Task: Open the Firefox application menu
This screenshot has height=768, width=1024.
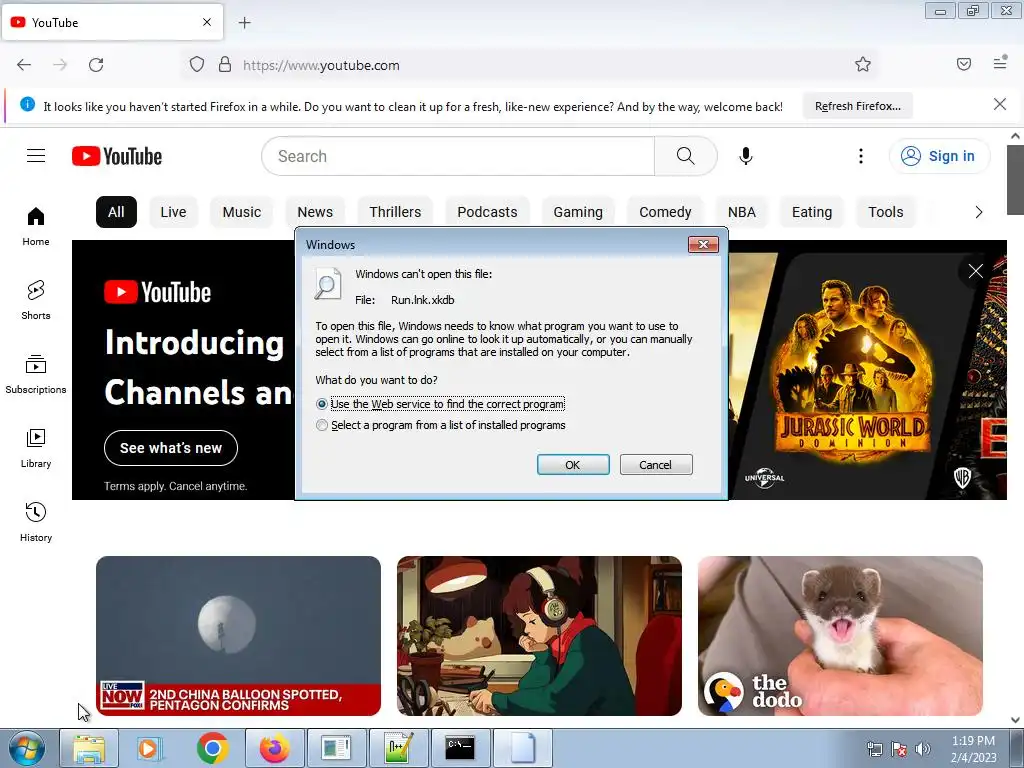Action: coord(1000,63)
